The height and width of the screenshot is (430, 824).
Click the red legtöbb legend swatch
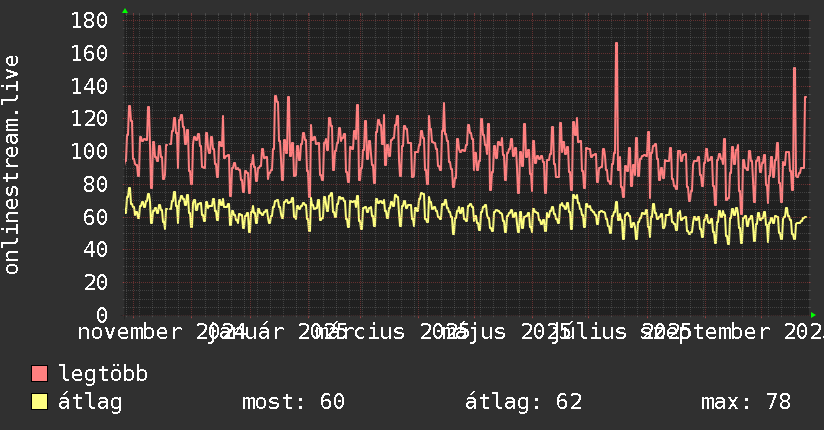(39, 374)
